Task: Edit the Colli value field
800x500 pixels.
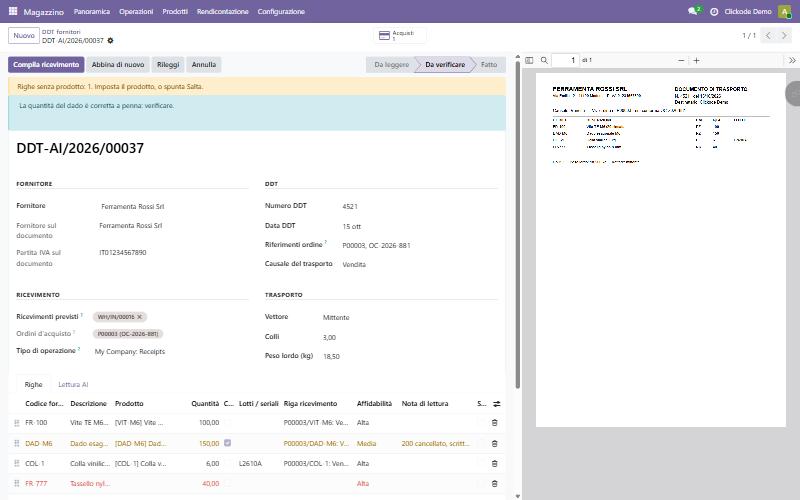Action: [409, 337]
